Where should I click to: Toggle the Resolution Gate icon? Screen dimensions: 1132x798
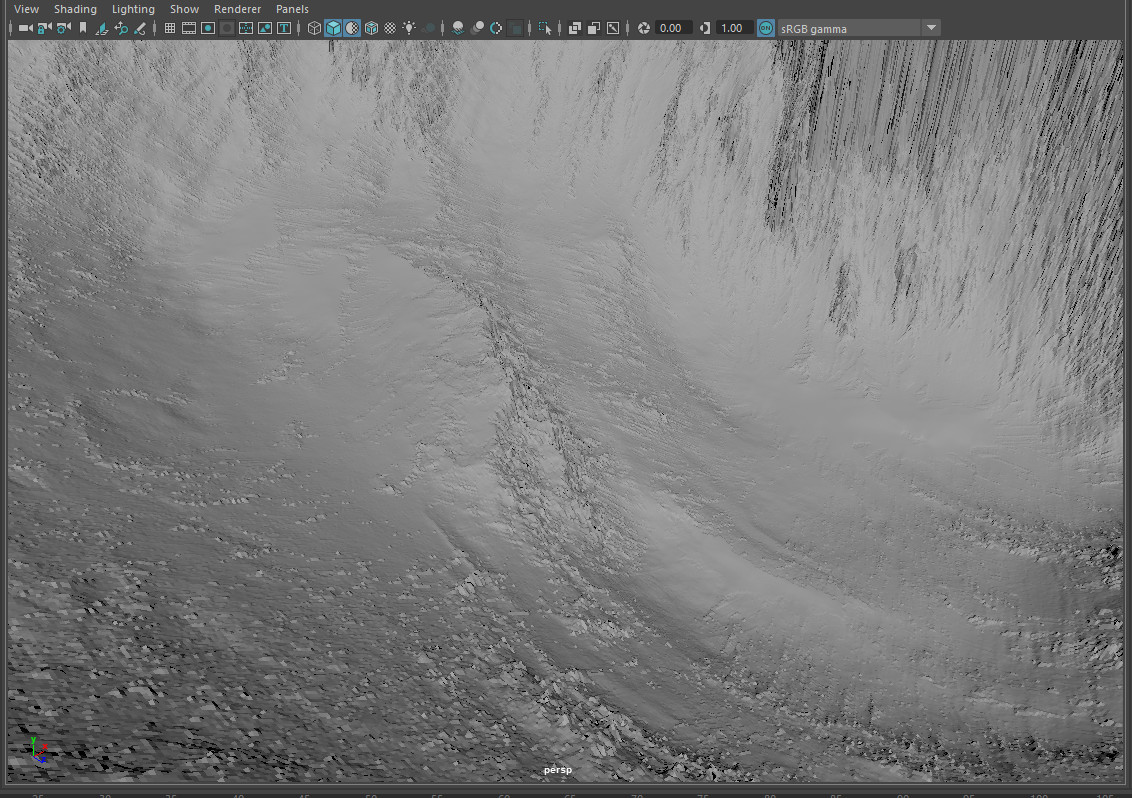pyautogui.click(x=208, y=28)
